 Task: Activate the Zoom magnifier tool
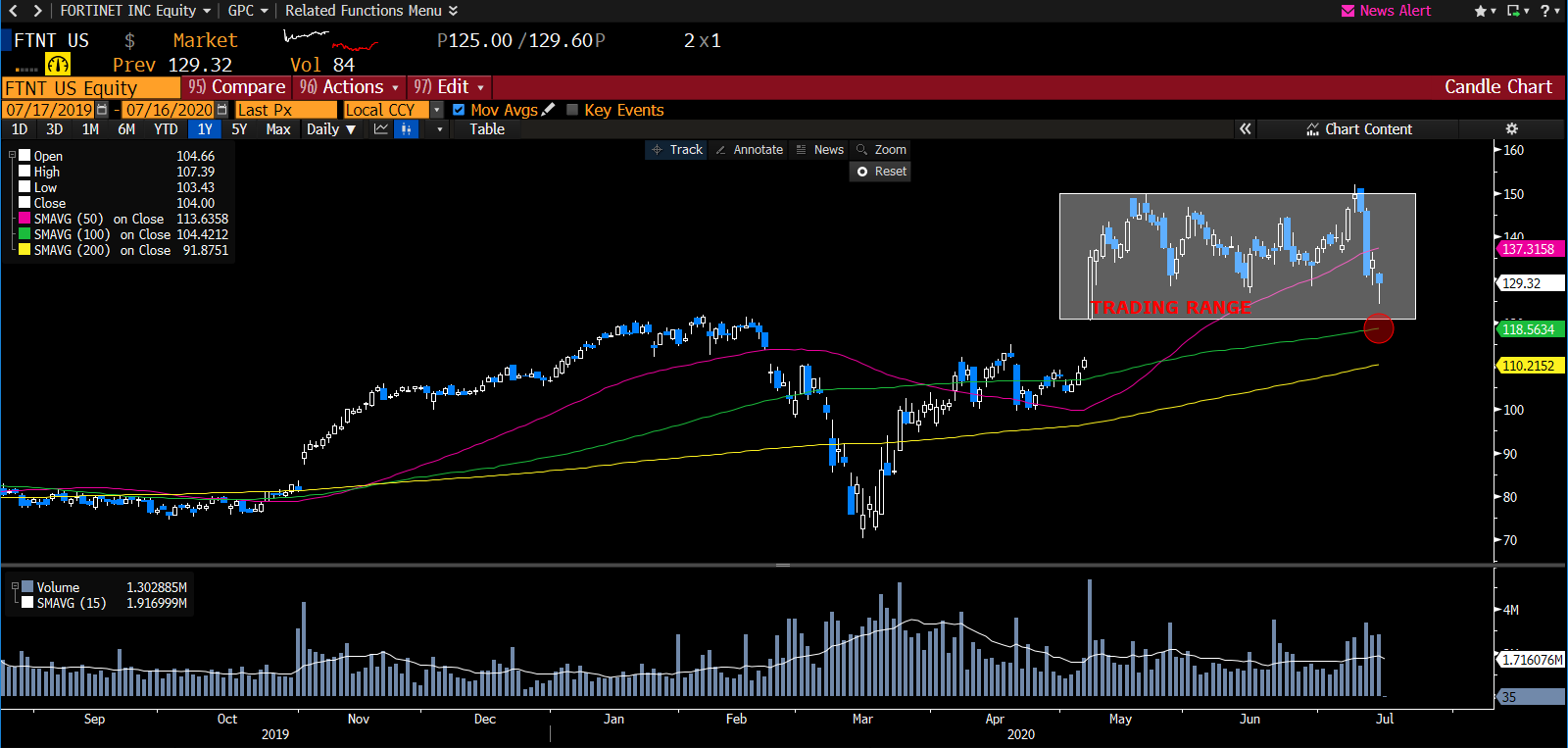click(x=880, y=150)
